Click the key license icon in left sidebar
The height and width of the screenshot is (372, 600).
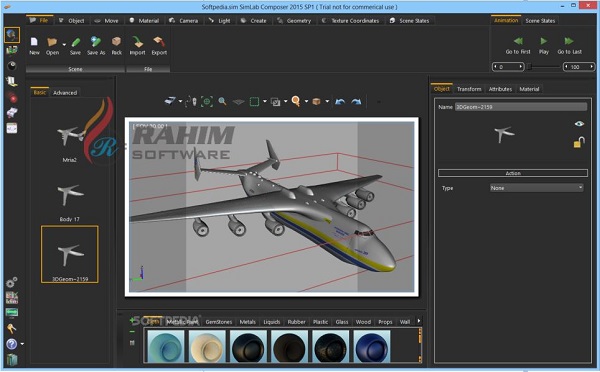pyautogui.click(x=11, y=328)
